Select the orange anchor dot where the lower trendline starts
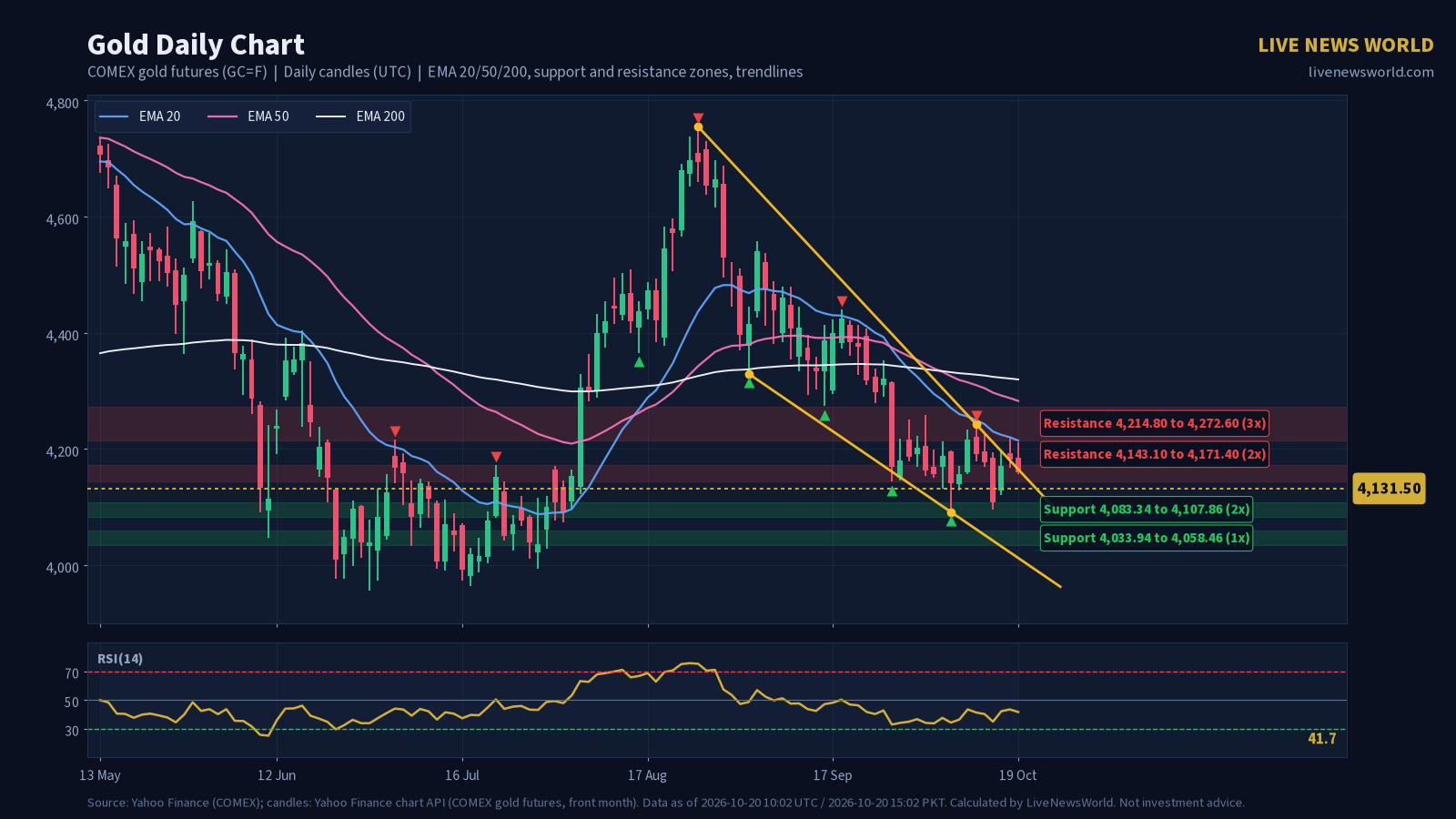This screenshot has width=1456, height=819. point(749,374)
